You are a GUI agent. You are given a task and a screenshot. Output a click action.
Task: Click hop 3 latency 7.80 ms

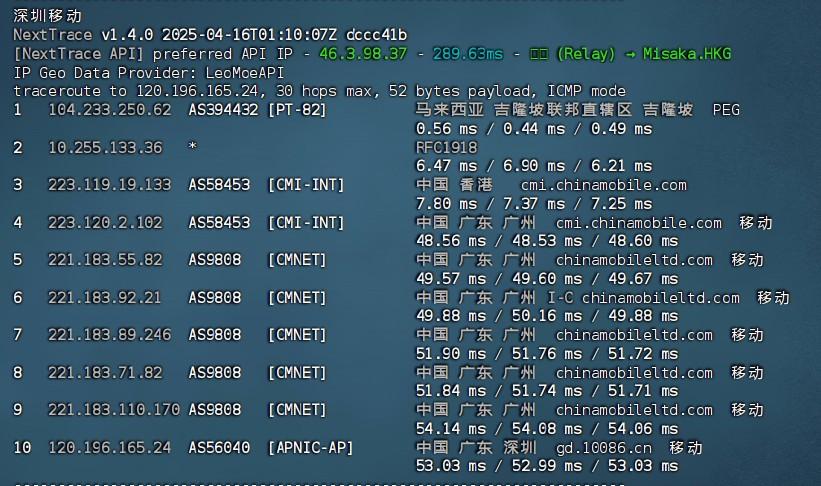[x=446, y=204]
